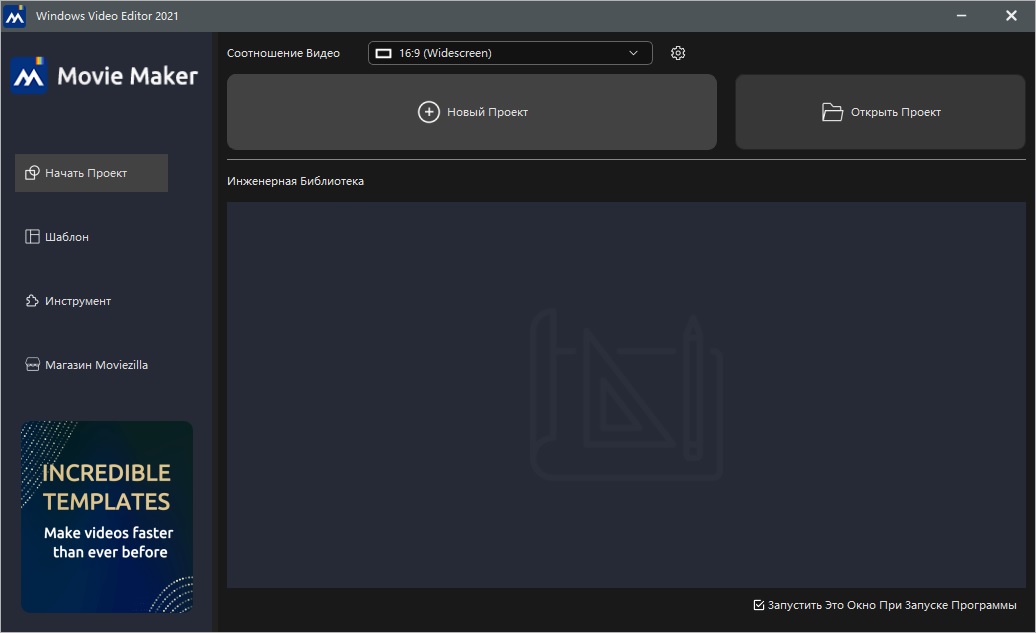Click the Шаблон template icon in sidebar
Screen dimensions: 1036x633
point(31,236)
